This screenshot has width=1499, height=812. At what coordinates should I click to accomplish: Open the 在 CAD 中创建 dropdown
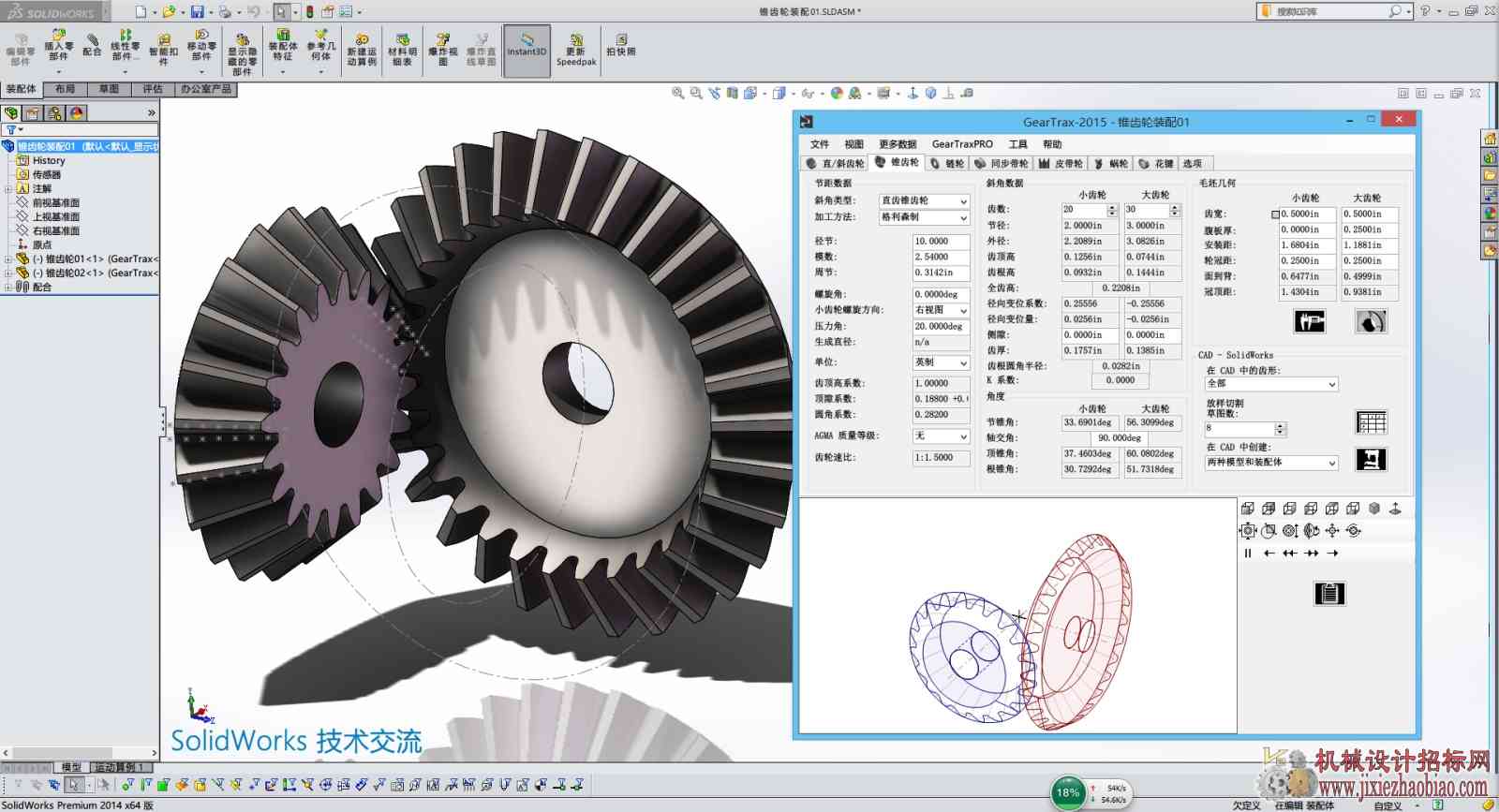(x=1271, y=463)
